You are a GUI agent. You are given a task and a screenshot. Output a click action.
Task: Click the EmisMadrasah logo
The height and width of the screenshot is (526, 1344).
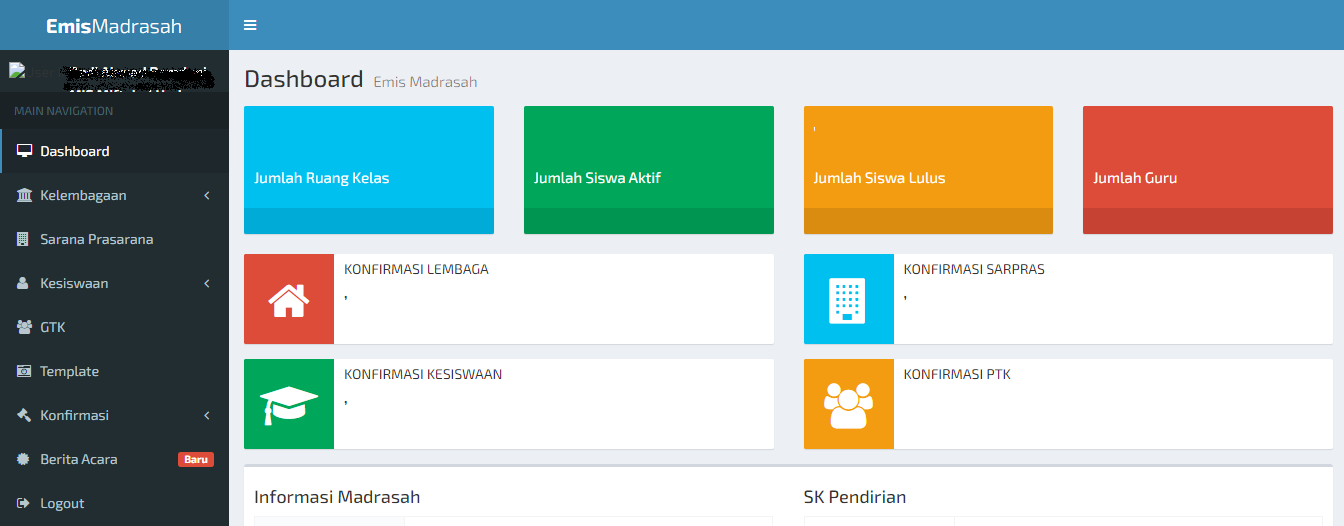pos(114,26)
